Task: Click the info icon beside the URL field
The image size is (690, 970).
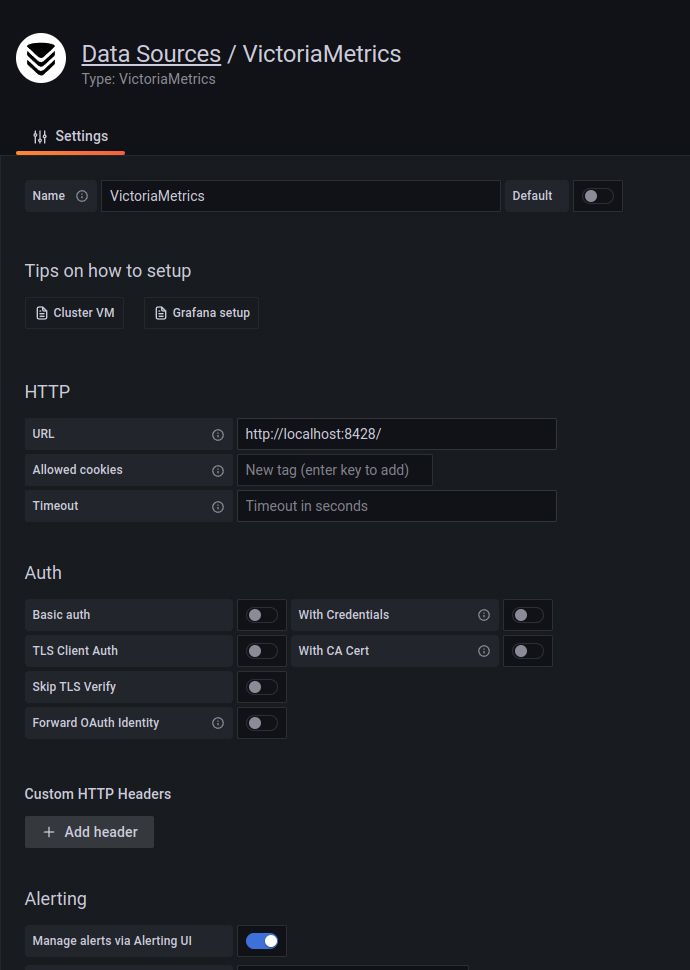Action: coord(218,434)
